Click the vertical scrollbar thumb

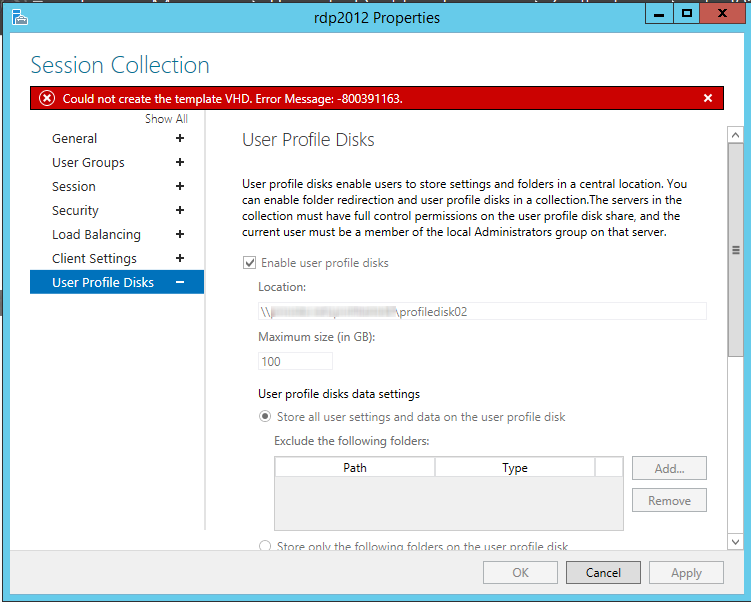tap(736, 250)
